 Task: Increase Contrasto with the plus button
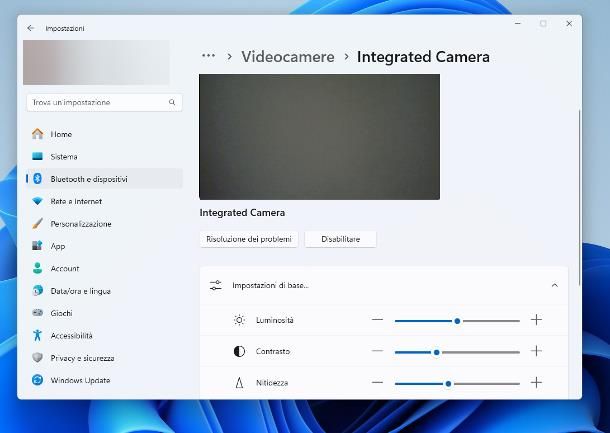(x=536, y=351)
